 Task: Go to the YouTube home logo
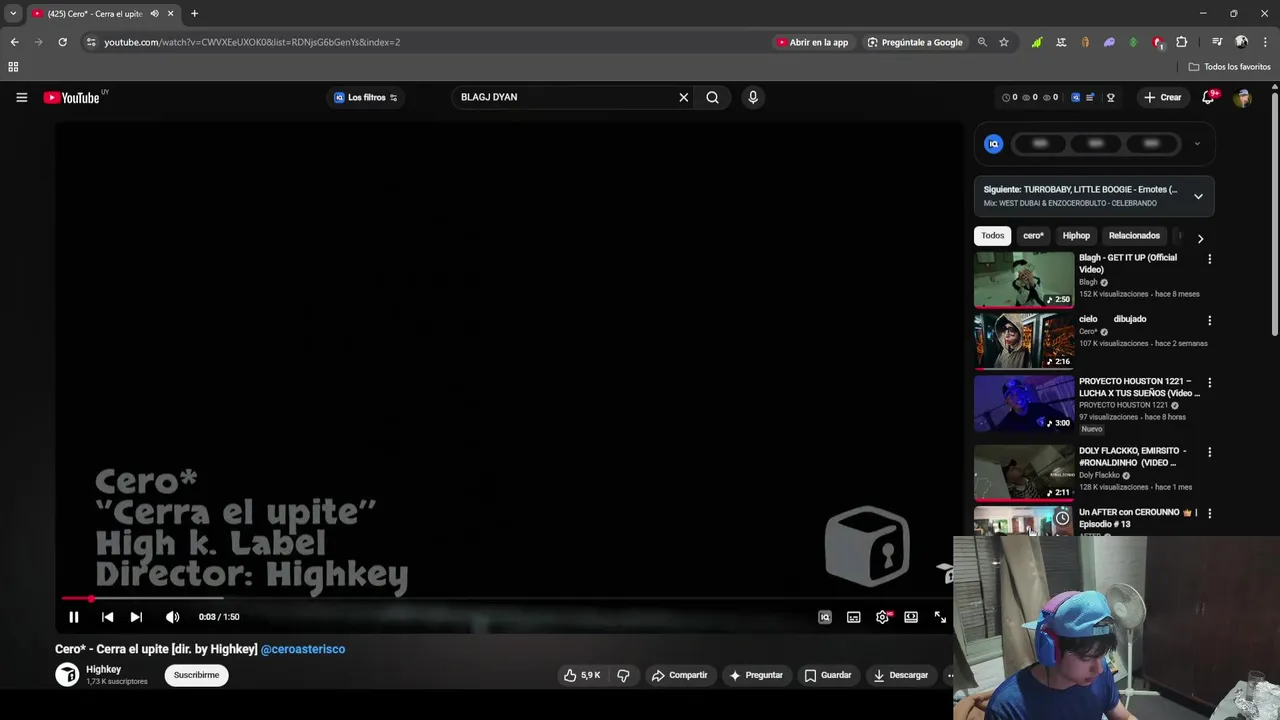pos(72,97)
